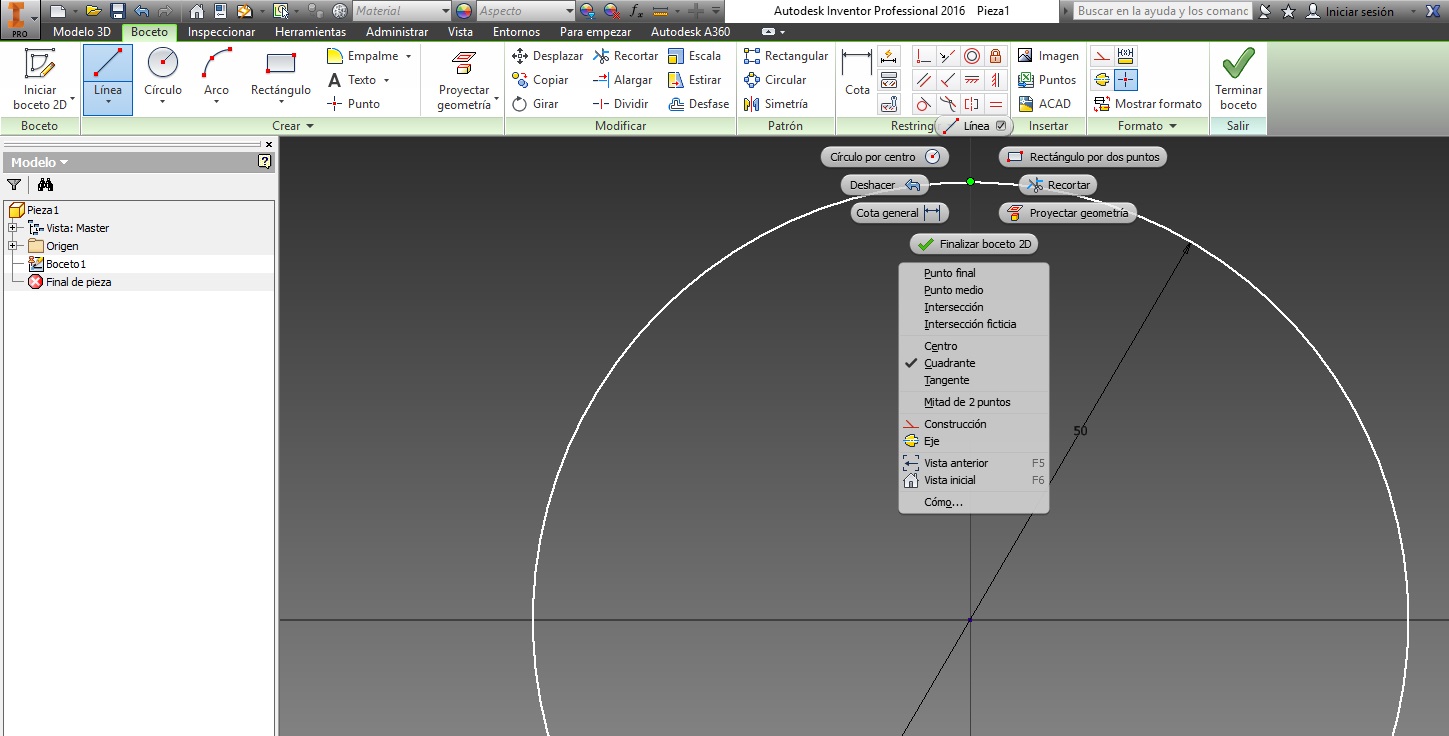Screen dimensions: 1449x736
Task: Select the Escala tool
Action: (x=694, y=56)
